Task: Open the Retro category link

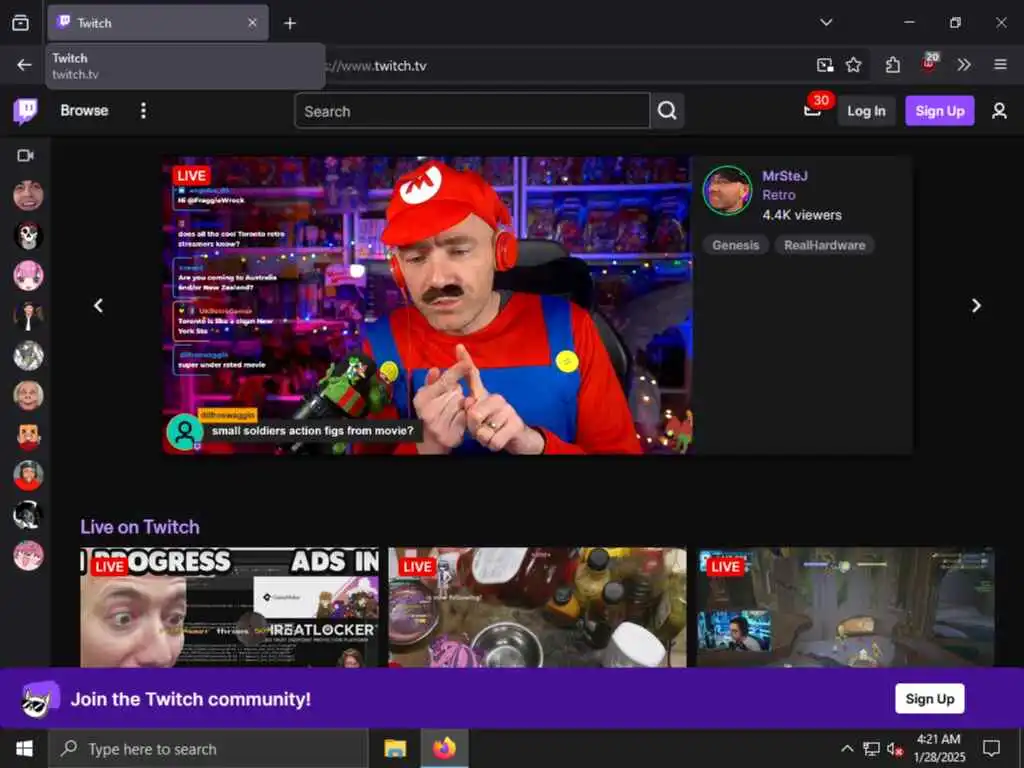Action: coord(778,195)
